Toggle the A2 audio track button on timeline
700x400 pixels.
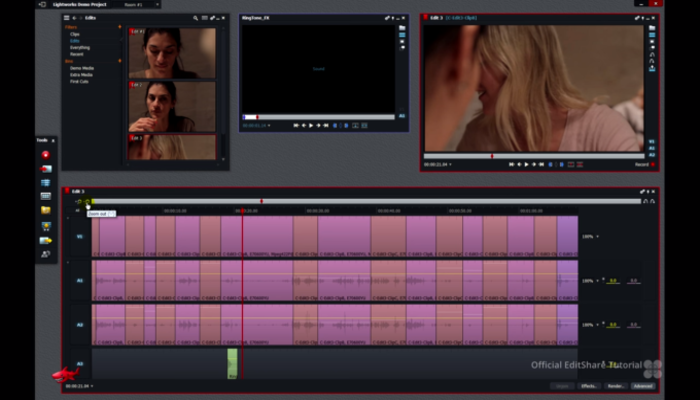point(80,325)
